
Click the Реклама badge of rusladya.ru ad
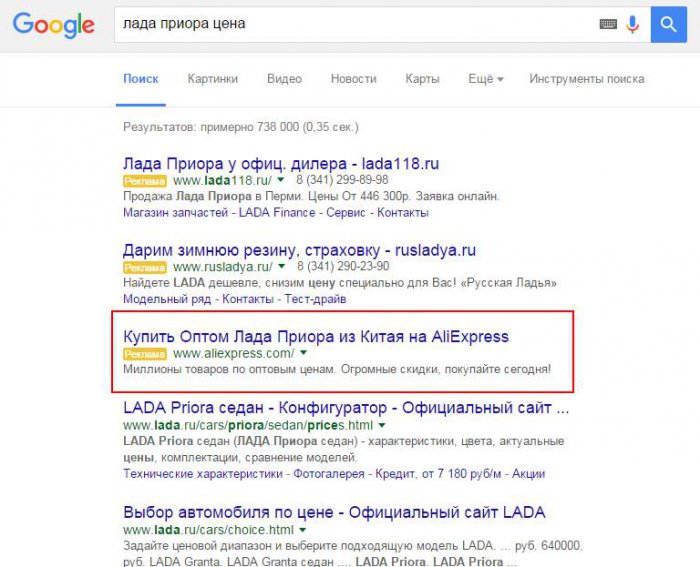coord(145,267)
